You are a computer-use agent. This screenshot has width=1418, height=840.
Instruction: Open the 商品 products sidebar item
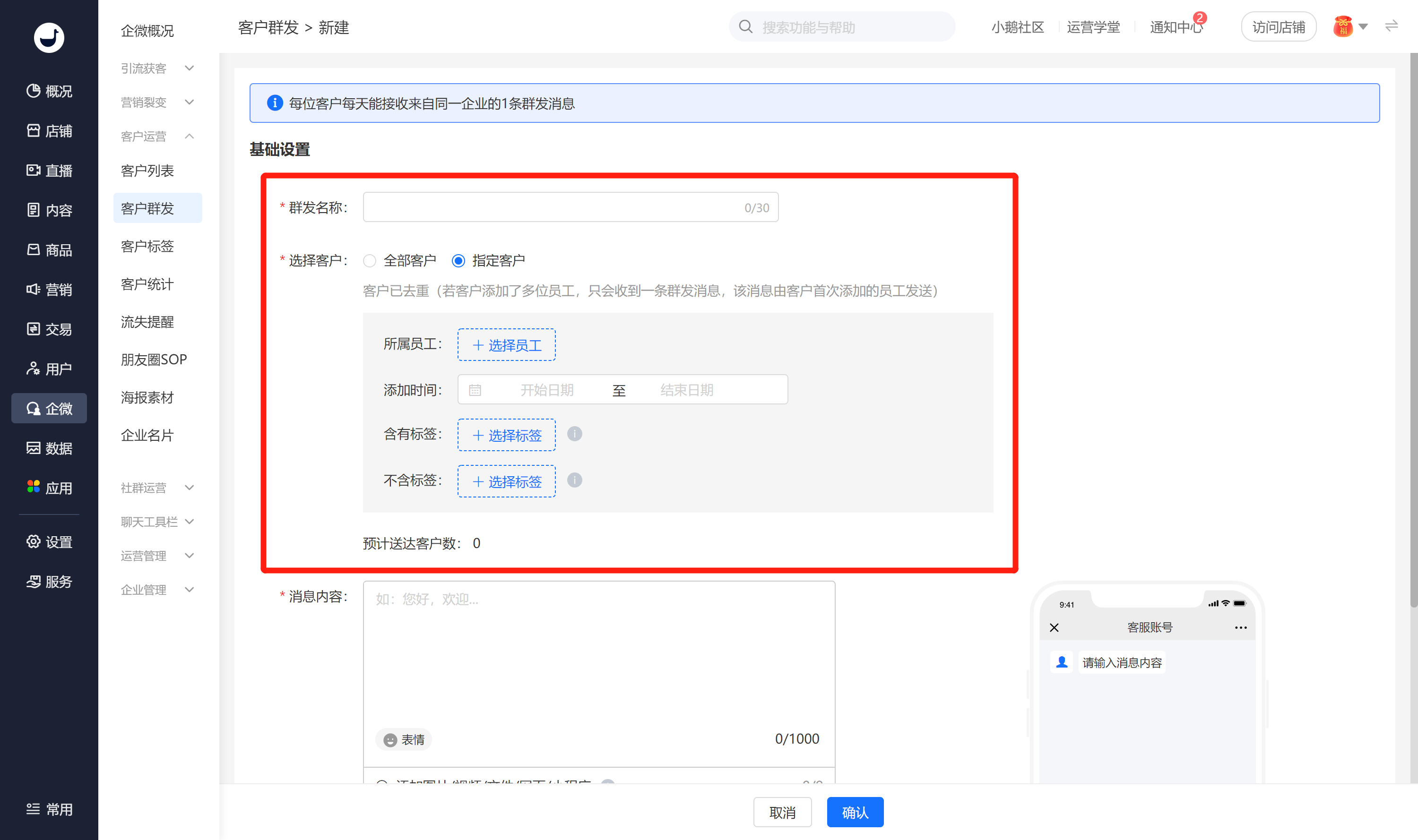pos(49,249)
